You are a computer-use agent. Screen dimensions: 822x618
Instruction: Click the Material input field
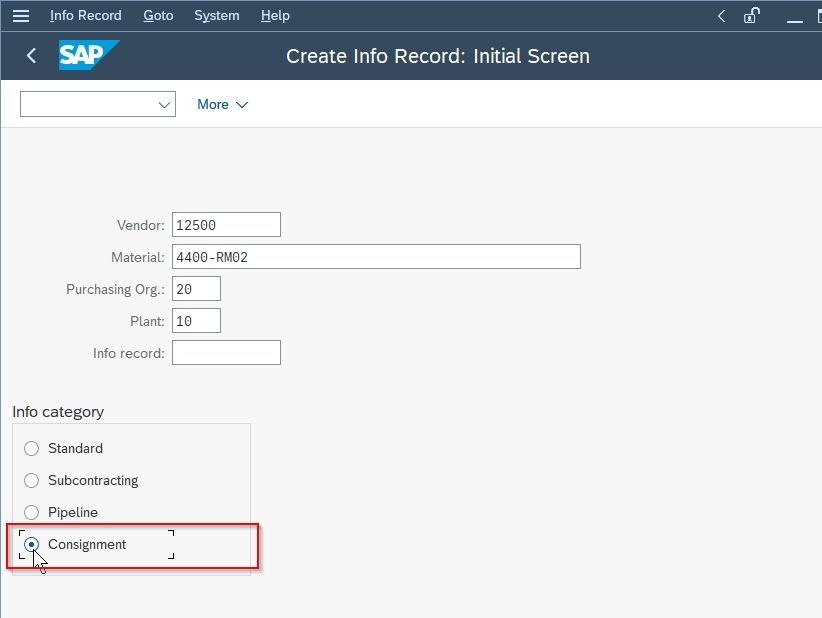click(x=376, y=256)
